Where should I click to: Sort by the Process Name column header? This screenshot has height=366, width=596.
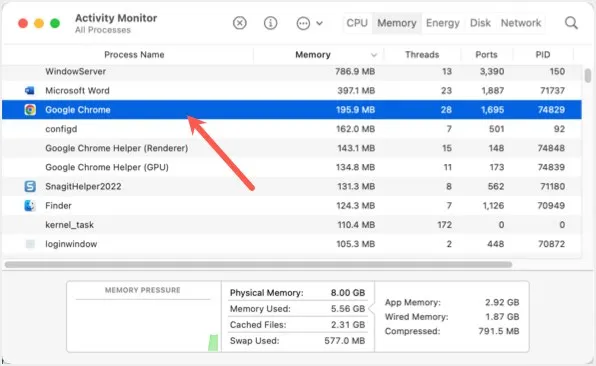[x=134, y=55]
